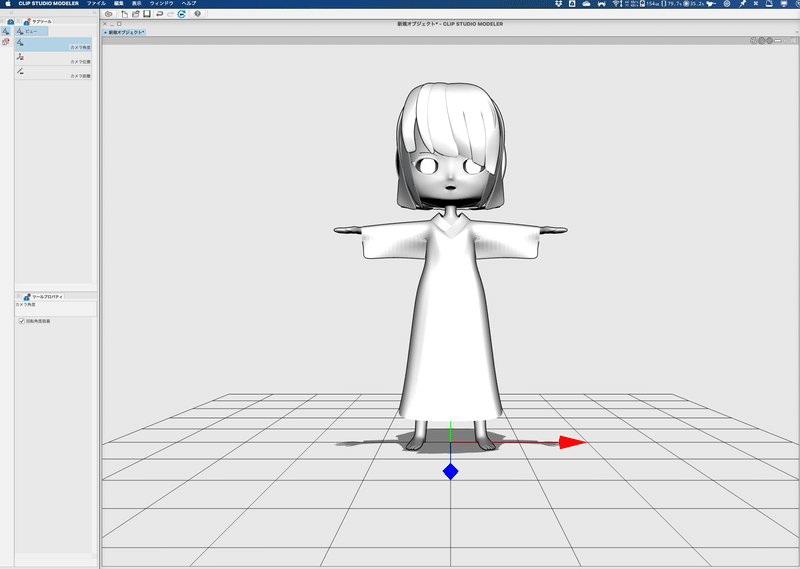The height and width of the screenshot is (569, 800).
Task: Click the Bluetooth-style icon in menu bar
Action: [756, 4]
